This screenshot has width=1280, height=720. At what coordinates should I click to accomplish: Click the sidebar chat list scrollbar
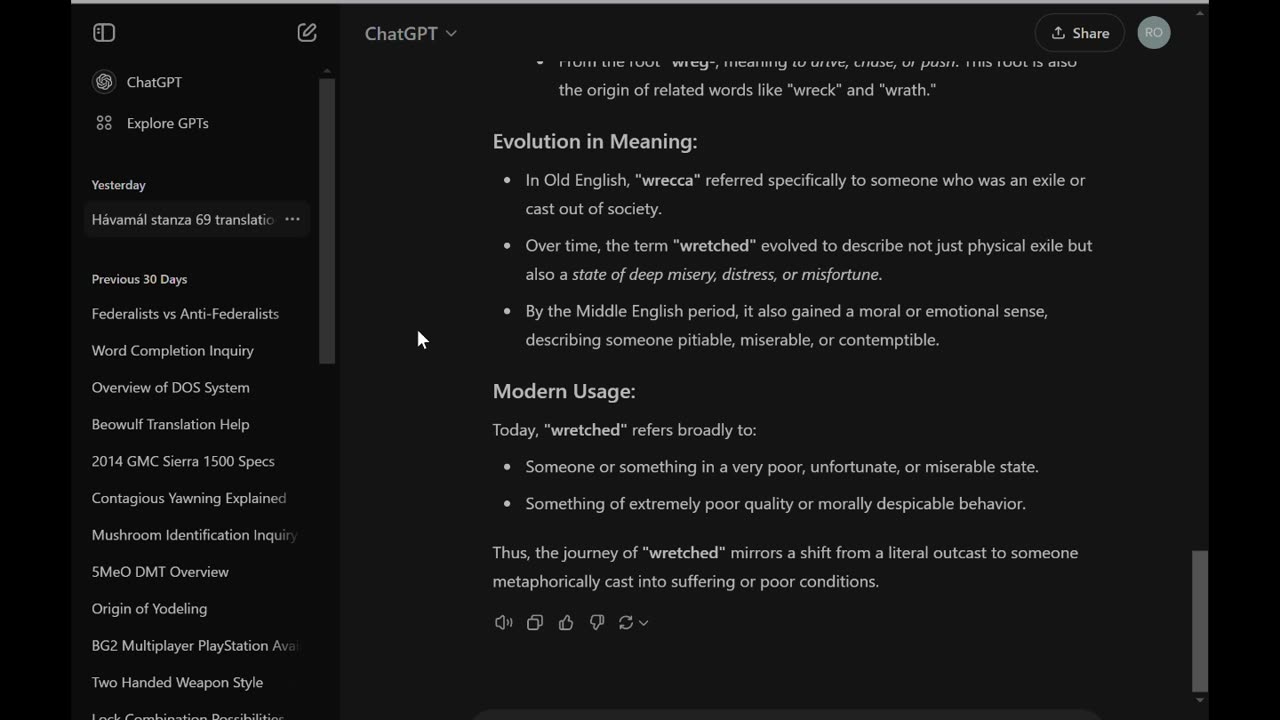tap(326, 220)
